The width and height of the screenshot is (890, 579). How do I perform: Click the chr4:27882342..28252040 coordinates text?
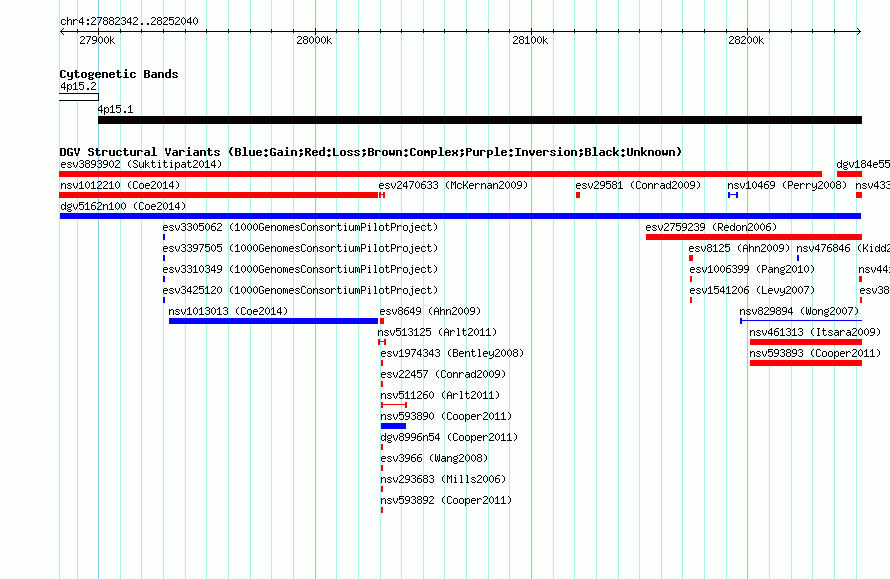click(129, 22)
